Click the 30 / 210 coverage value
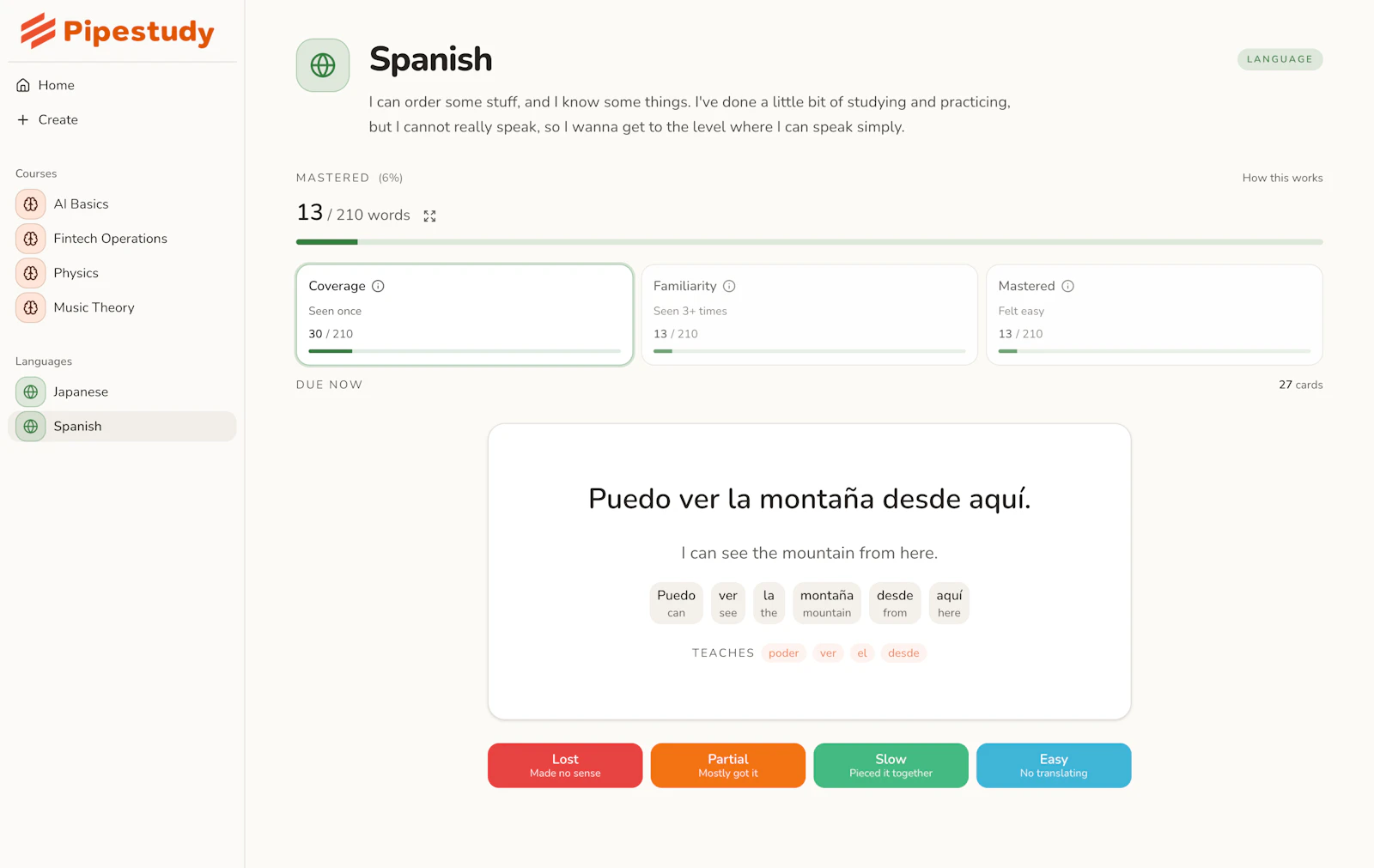This screenshot has height=868, width=1374. coord(331,334)
